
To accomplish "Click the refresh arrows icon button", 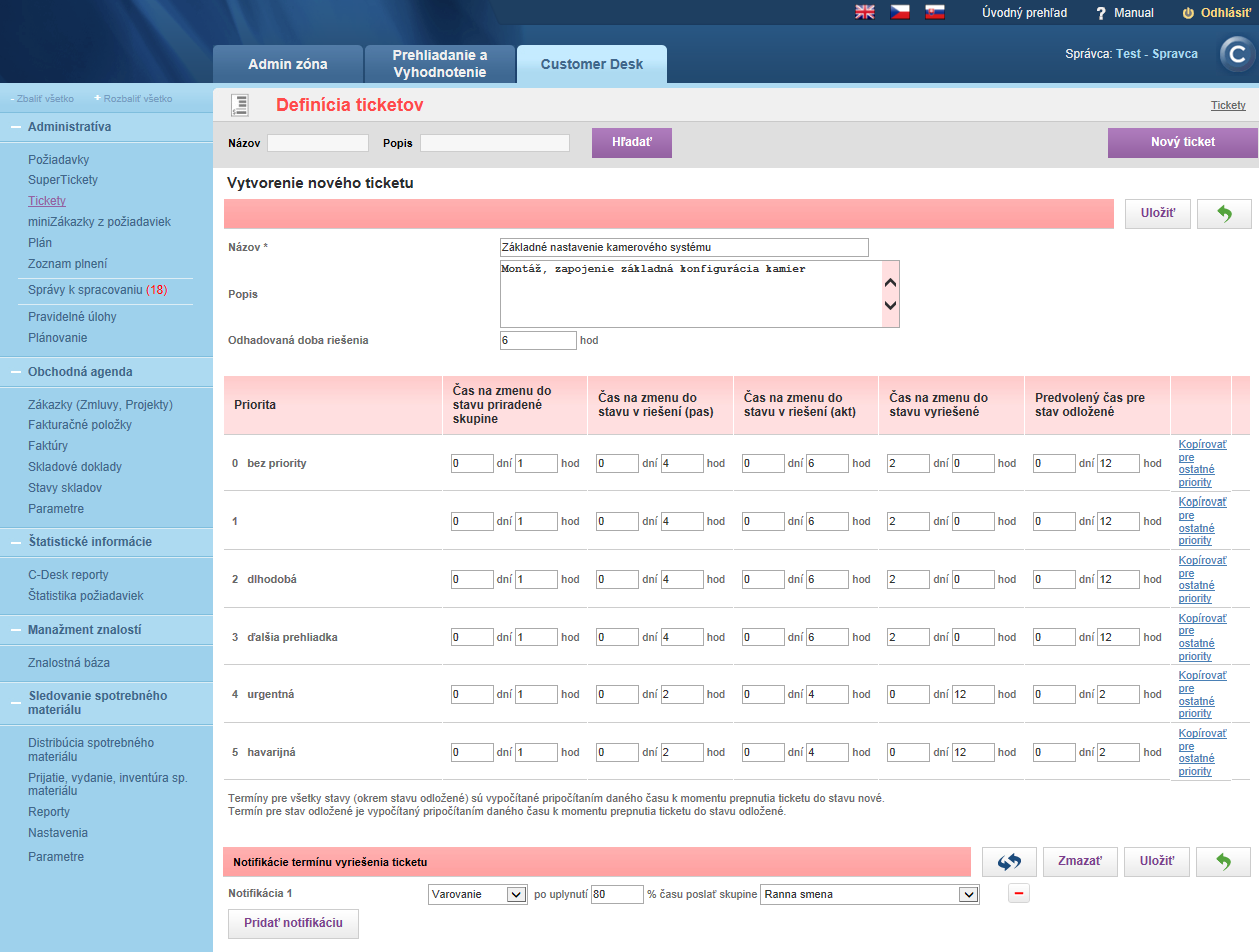I will tap(1008, 862).
